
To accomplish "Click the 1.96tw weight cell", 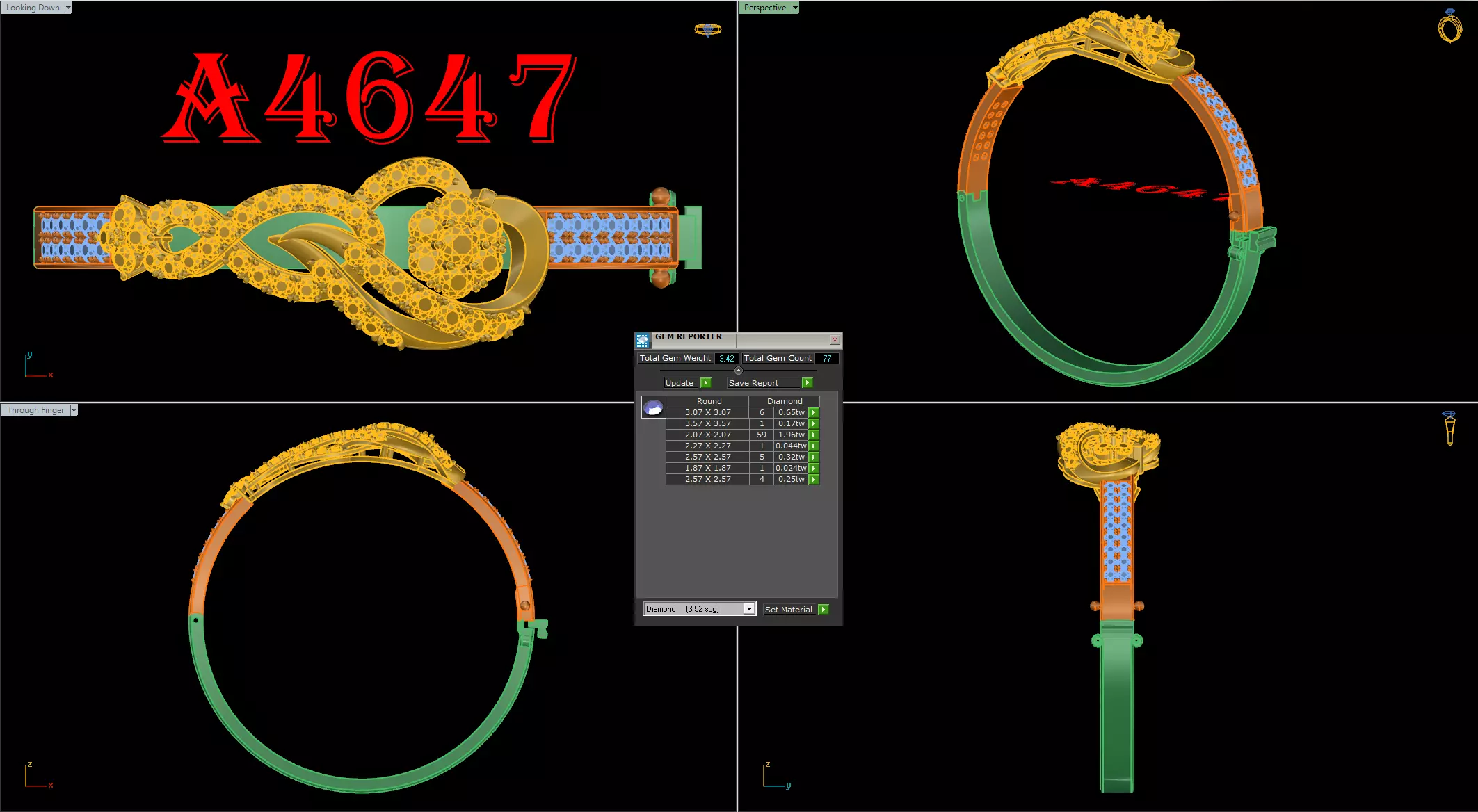I will click(791, 435).
